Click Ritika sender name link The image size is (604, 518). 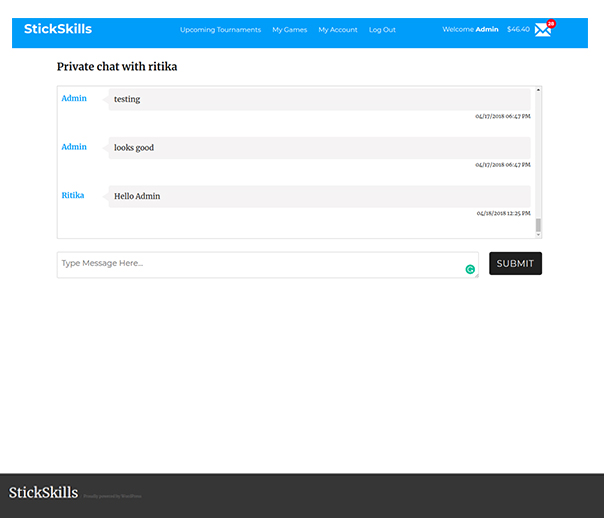coord(73,195)
